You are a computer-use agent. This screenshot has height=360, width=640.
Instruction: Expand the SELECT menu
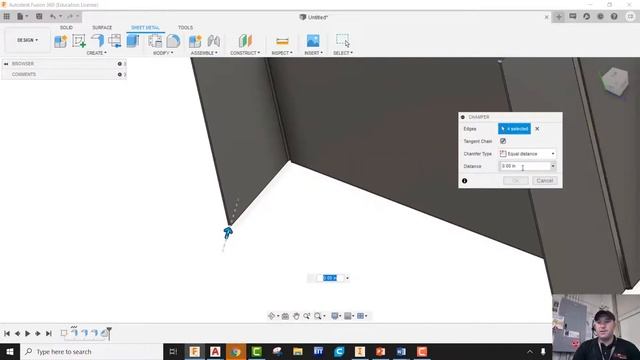(x=343, y=53)
